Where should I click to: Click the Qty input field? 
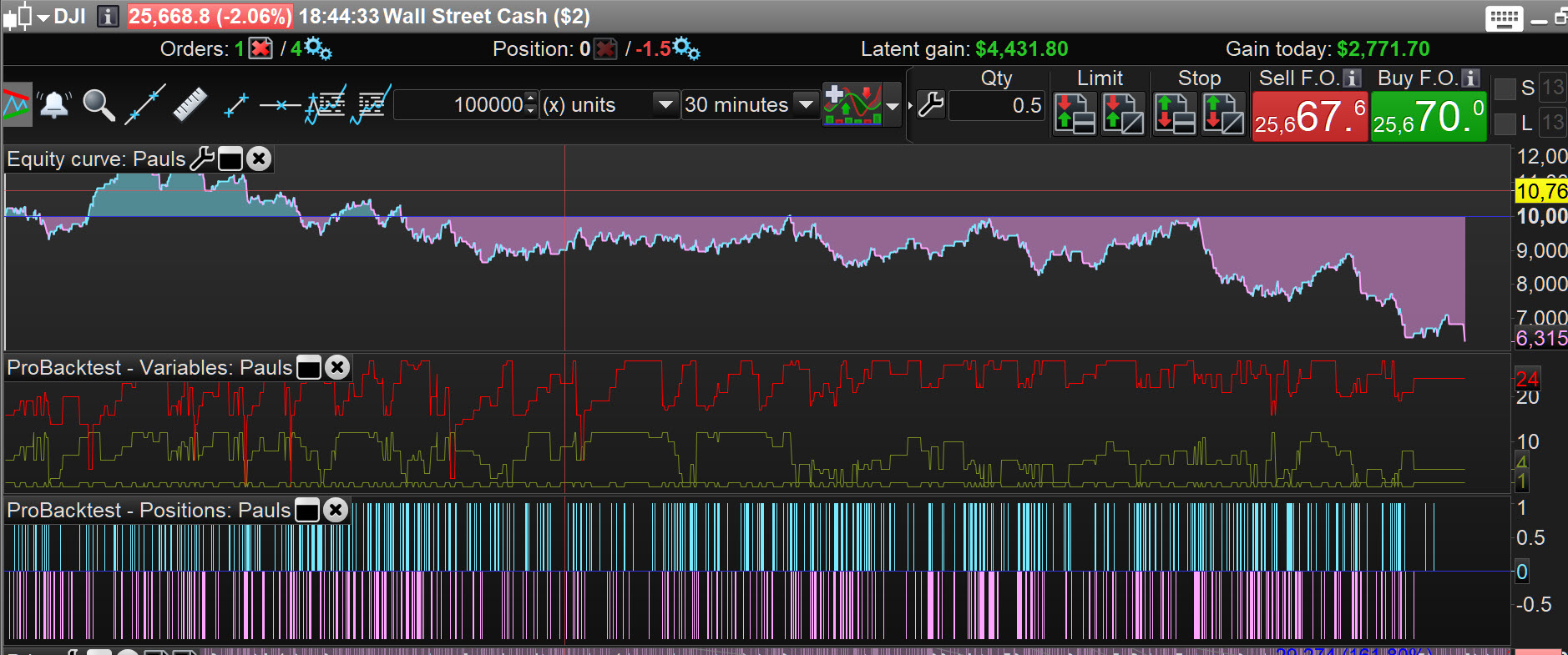pyautogui.click(x=997, y=106)
